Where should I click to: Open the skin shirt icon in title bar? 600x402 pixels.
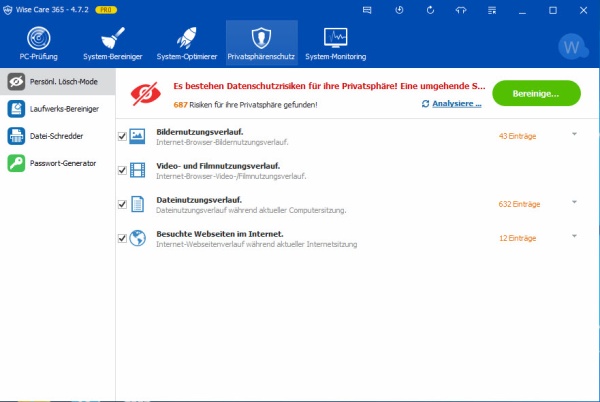[461, 10]
